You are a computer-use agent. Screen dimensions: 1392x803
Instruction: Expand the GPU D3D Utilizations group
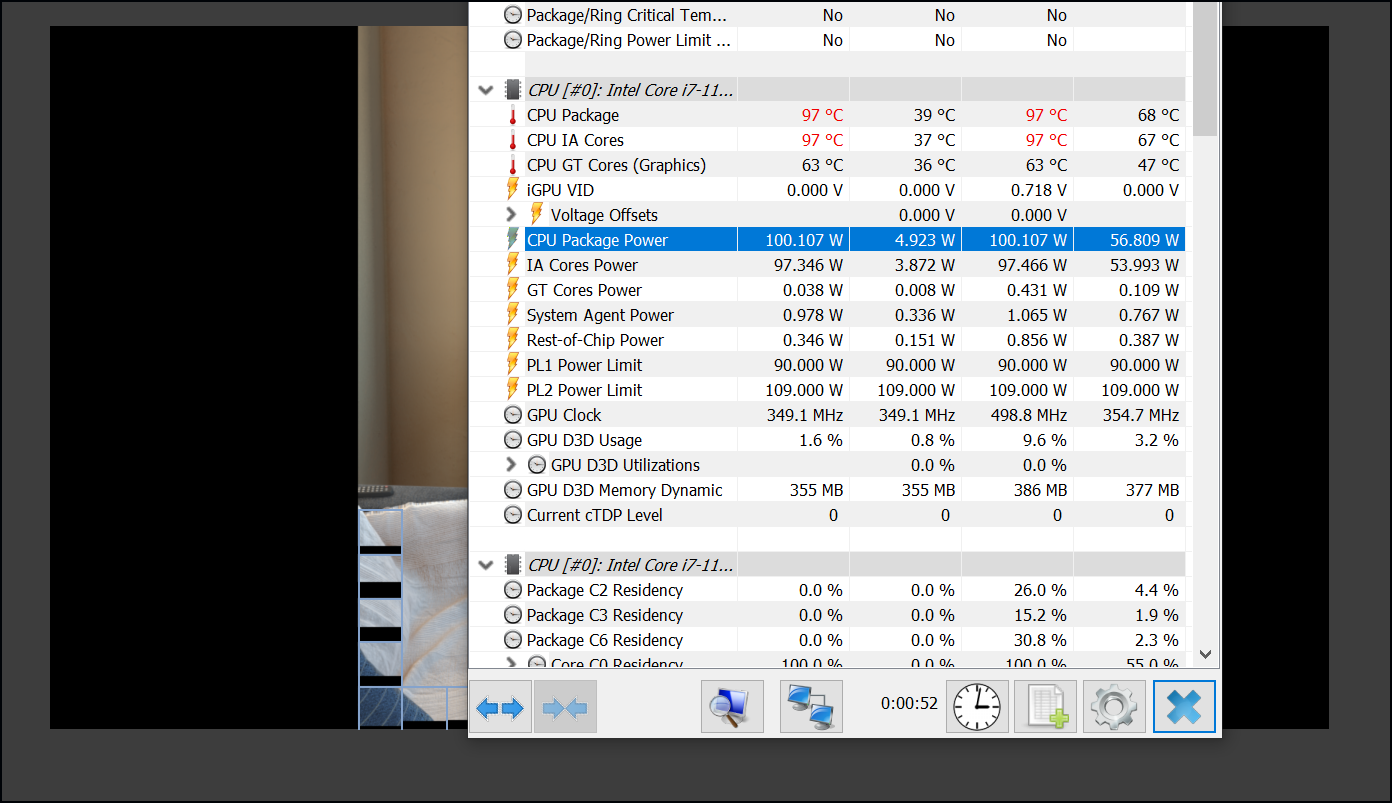pos(512,465)
